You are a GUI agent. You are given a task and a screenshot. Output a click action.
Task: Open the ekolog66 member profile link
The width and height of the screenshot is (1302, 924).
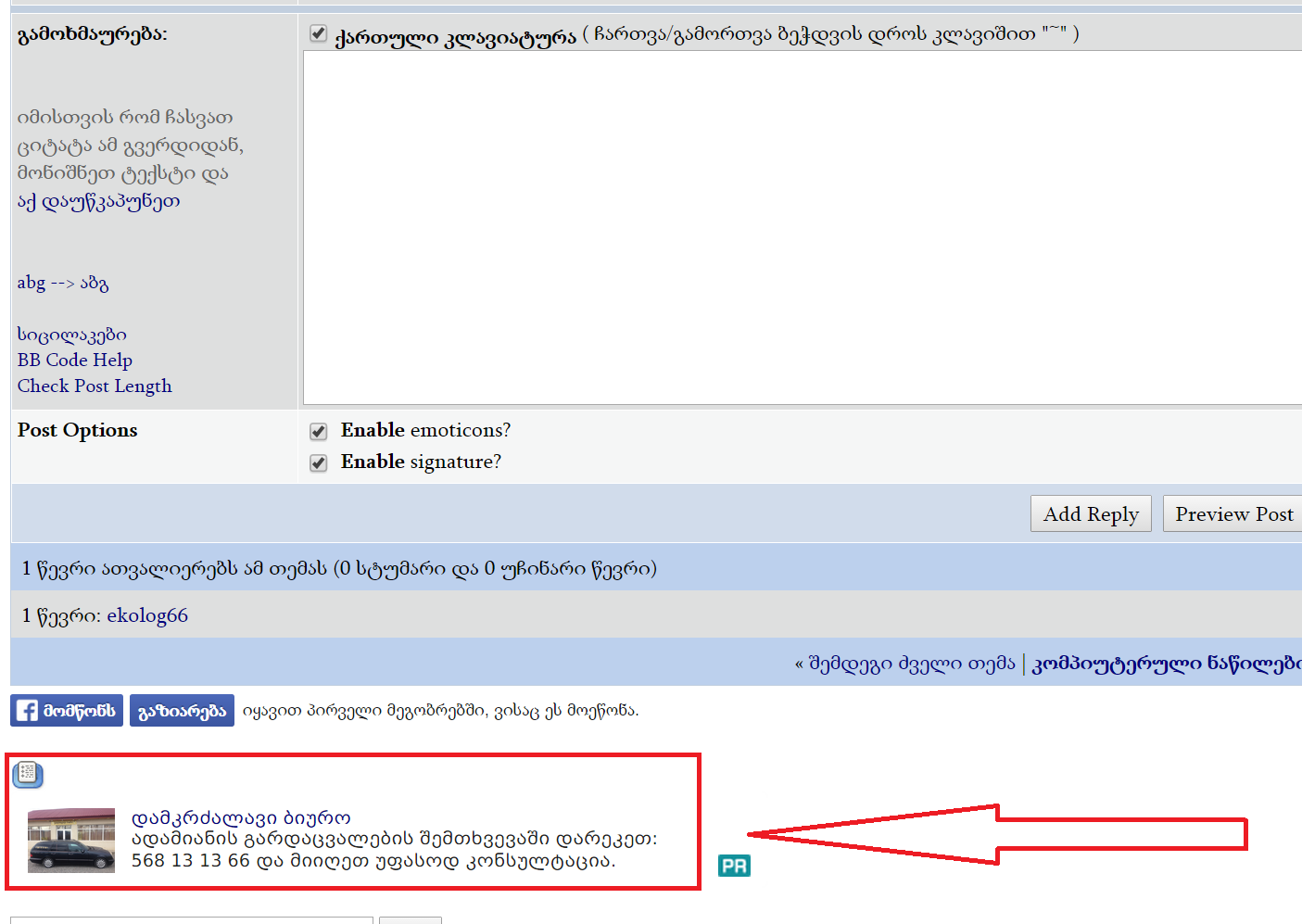pyautogui.click(x=147, y=615)
